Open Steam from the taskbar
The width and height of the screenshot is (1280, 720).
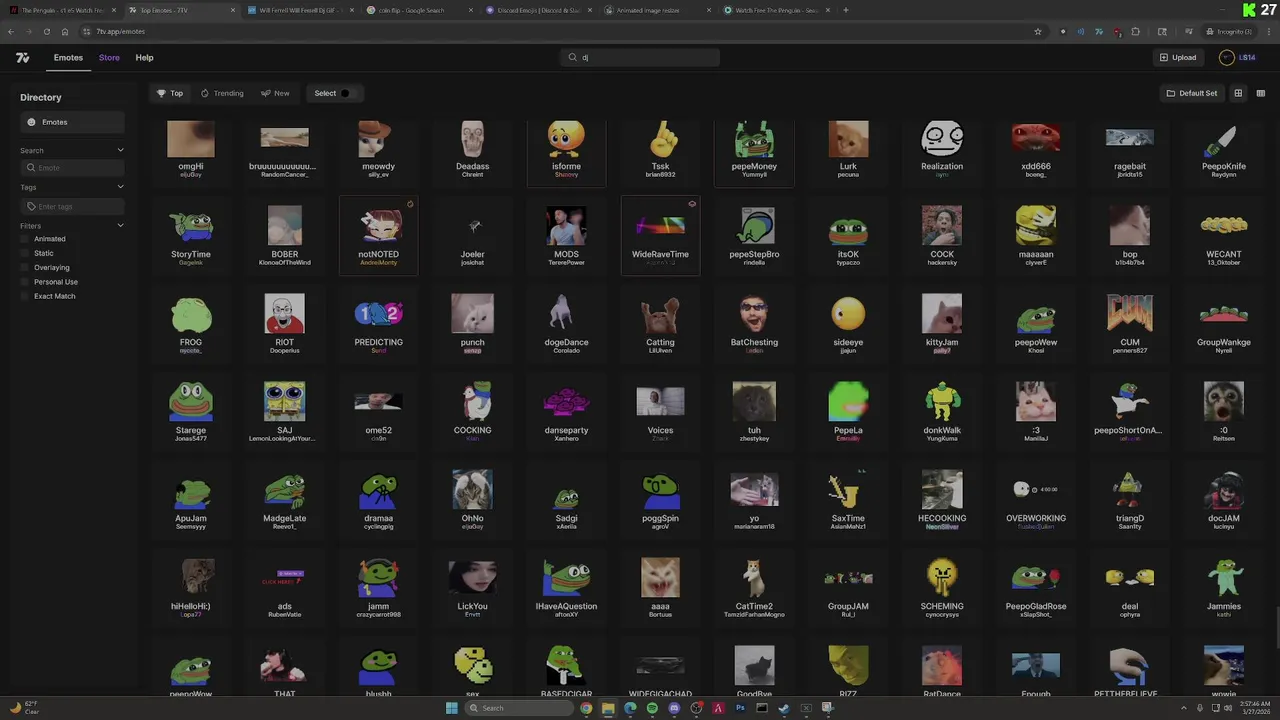(784, 708)
